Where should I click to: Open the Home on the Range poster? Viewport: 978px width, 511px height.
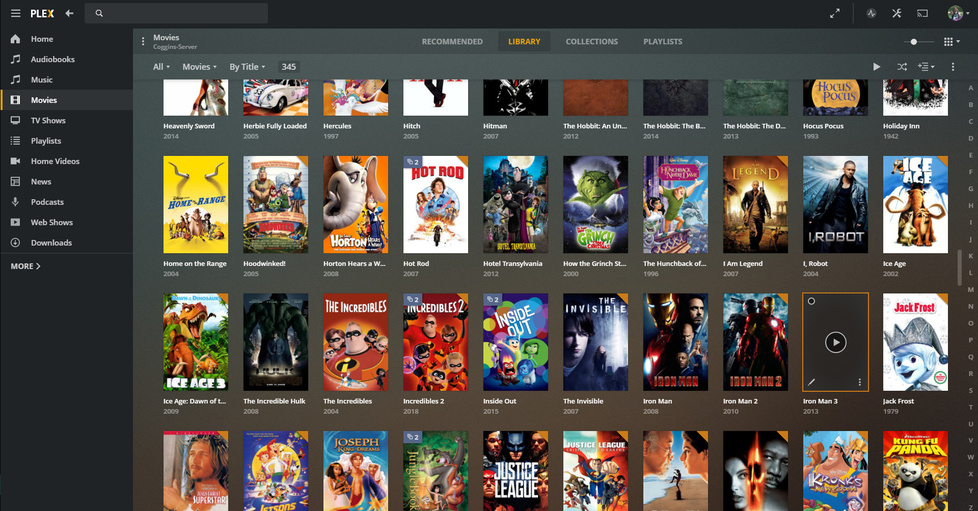[x=196, y=205]
